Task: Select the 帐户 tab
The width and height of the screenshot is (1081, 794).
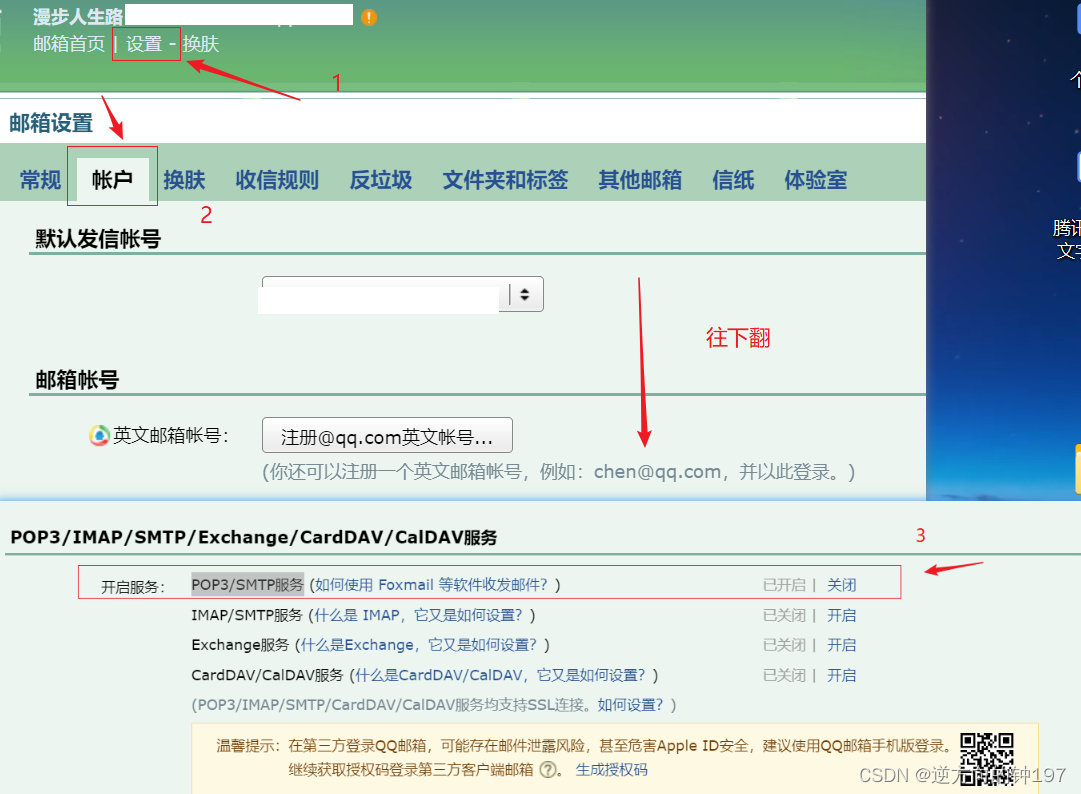Action: [112, 180]
